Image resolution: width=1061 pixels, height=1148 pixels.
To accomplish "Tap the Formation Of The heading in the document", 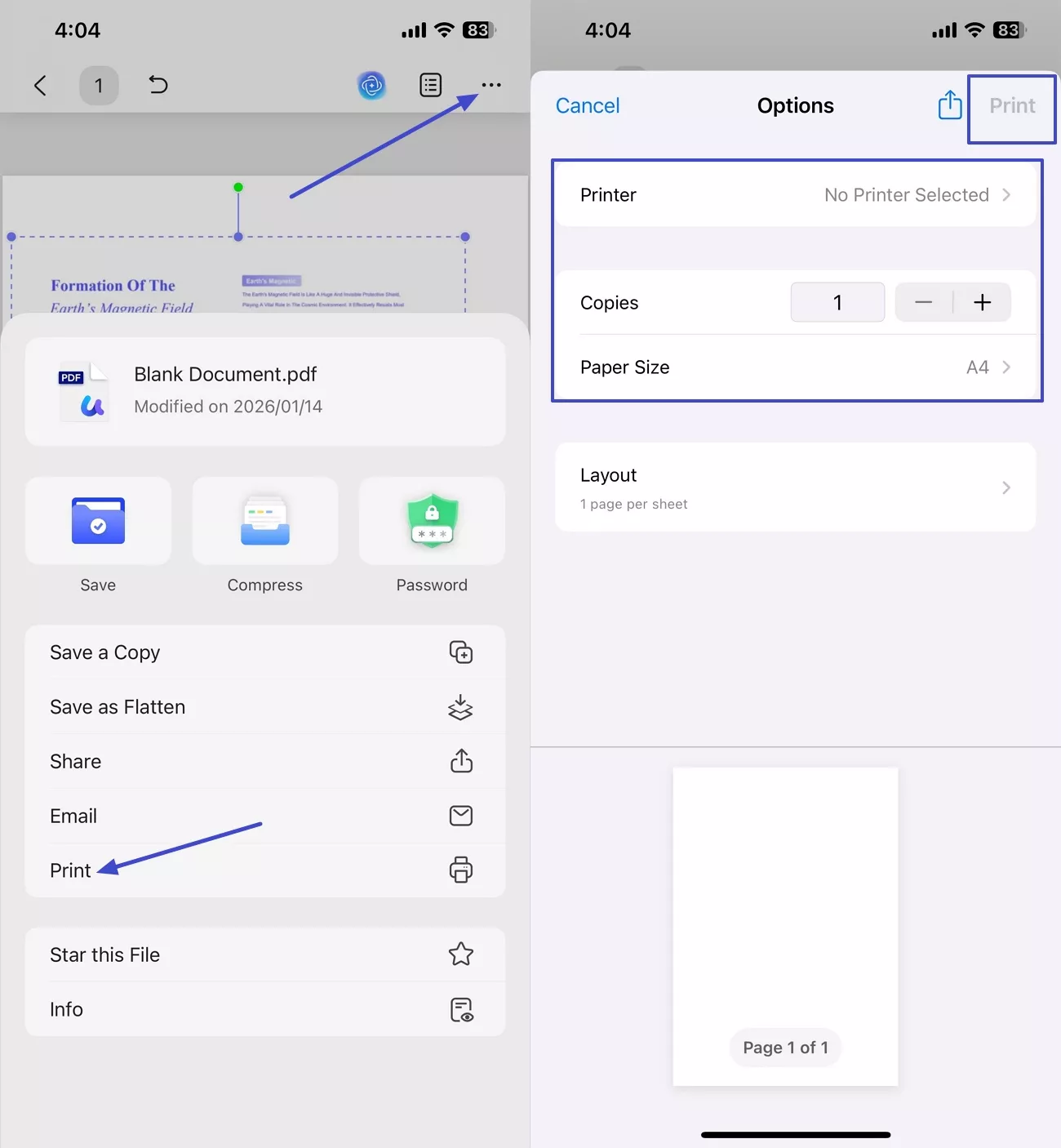I will point(113,286).
